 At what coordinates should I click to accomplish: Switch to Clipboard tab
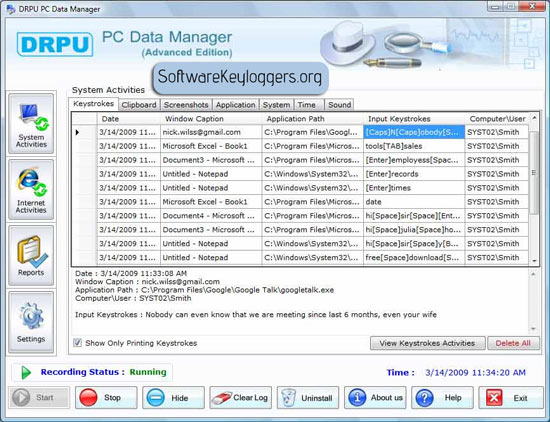(x=139, y=105)
